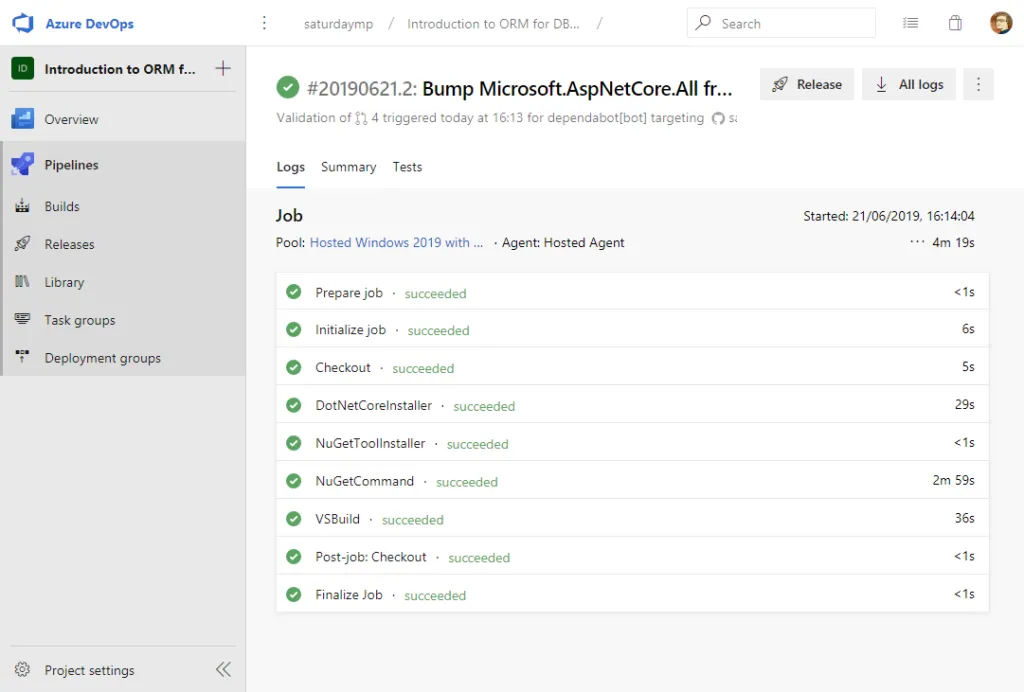The height and width of the screenshot is (692, 1024).
Task: Click the VSBuild success check icon
Action: click(x=294, y=519)
